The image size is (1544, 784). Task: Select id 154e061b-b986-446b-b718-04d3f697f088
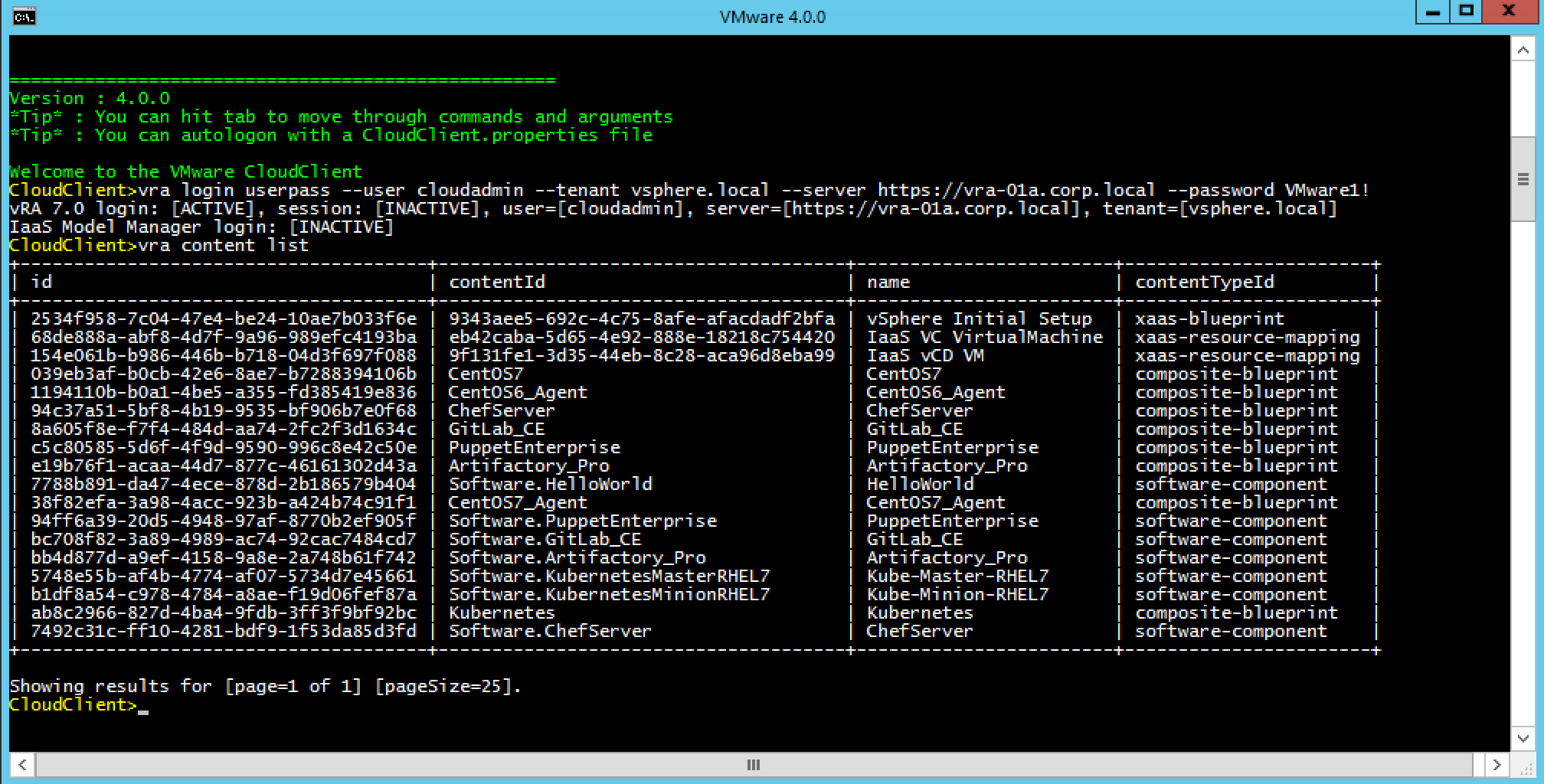[x=224, y=355]
